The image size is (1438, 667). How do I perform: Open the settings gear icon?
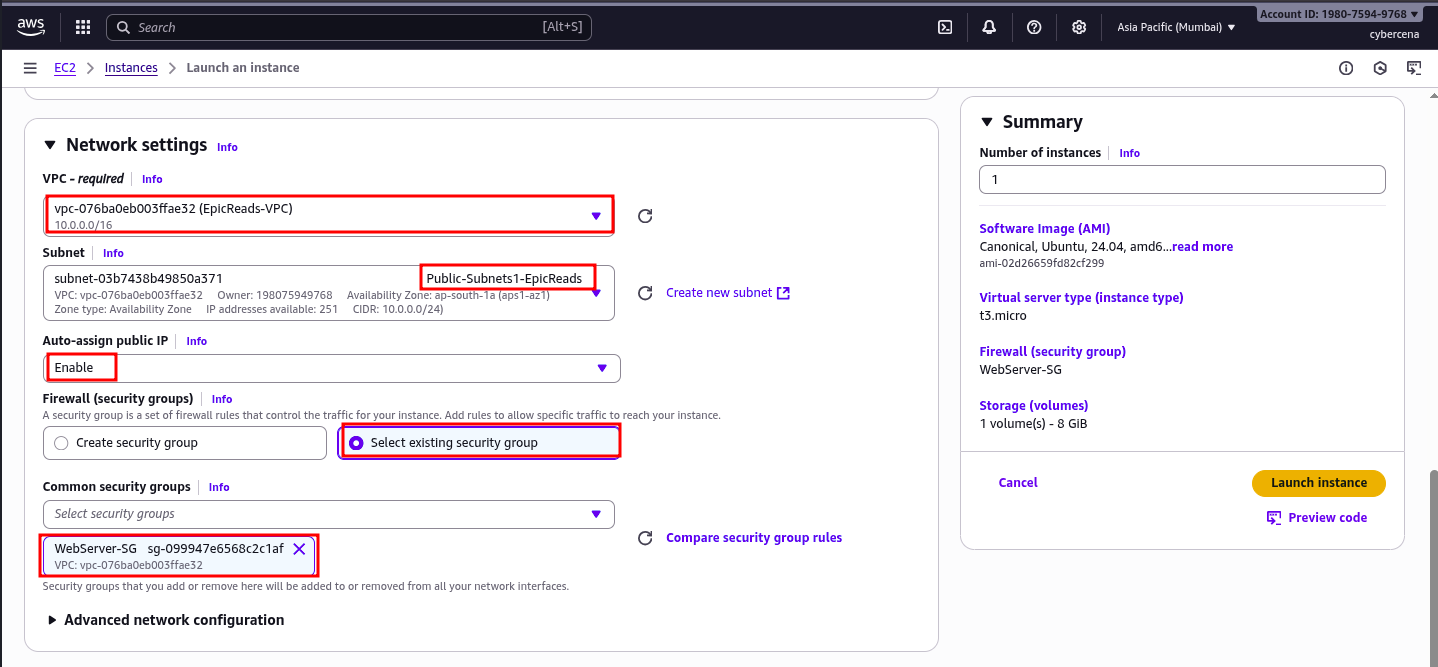click(1079, 27)
